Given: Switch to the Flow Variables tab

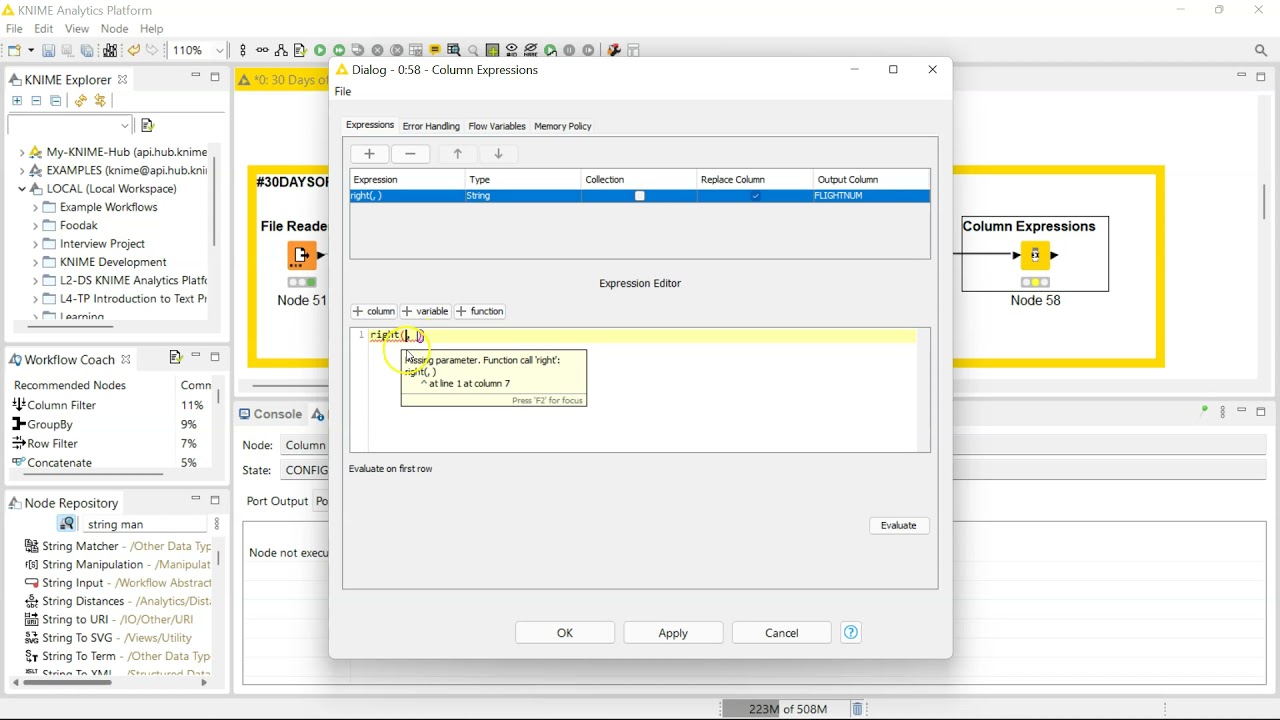Looking at the screenshot, I should coord(497,126).
